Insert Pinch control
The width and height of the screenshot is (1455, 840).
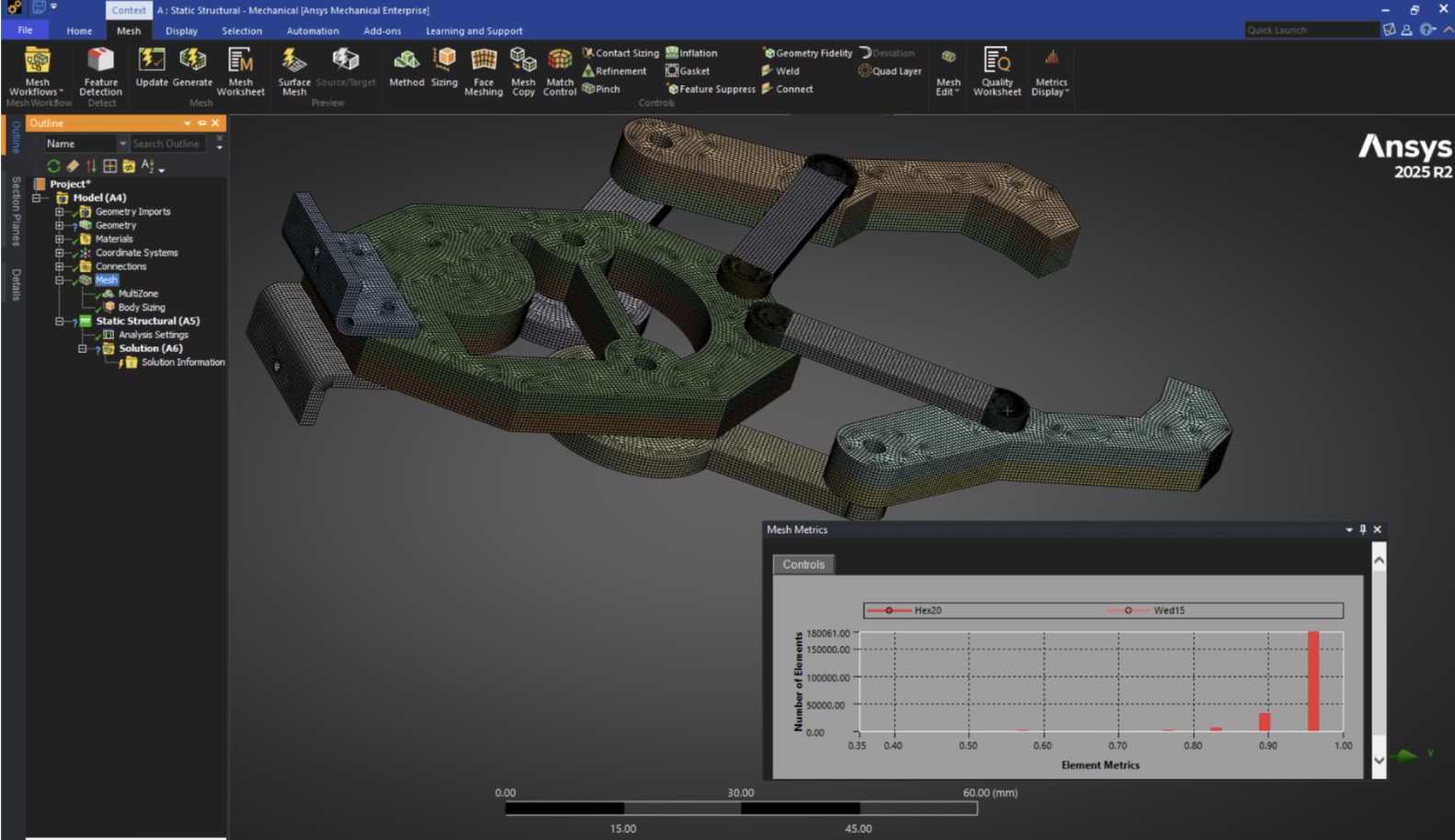[601, 89]
